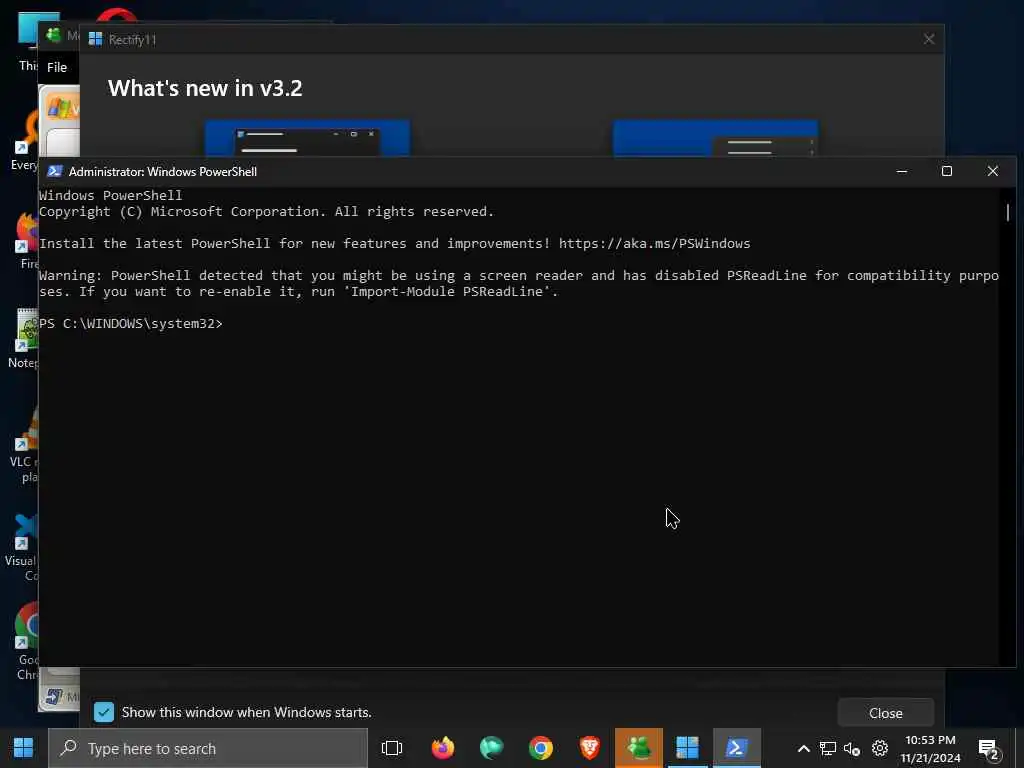Screen dimensions: 1024x768
Task: Launch Google Chrome from the taskbar
Action: [x=541, y=748]
